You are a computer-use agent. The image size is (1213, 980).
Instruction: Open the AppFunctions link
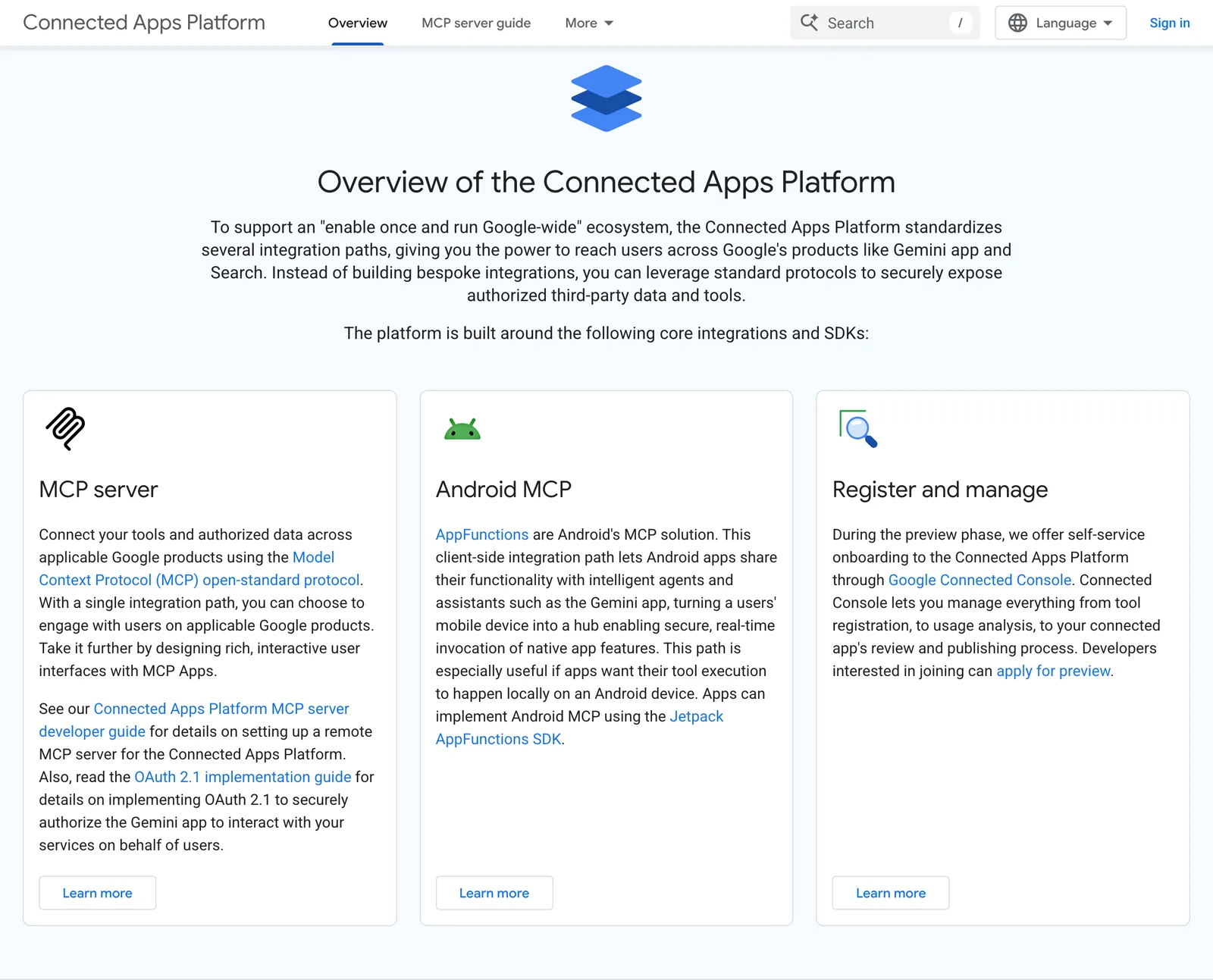click(x=482, y=534)
